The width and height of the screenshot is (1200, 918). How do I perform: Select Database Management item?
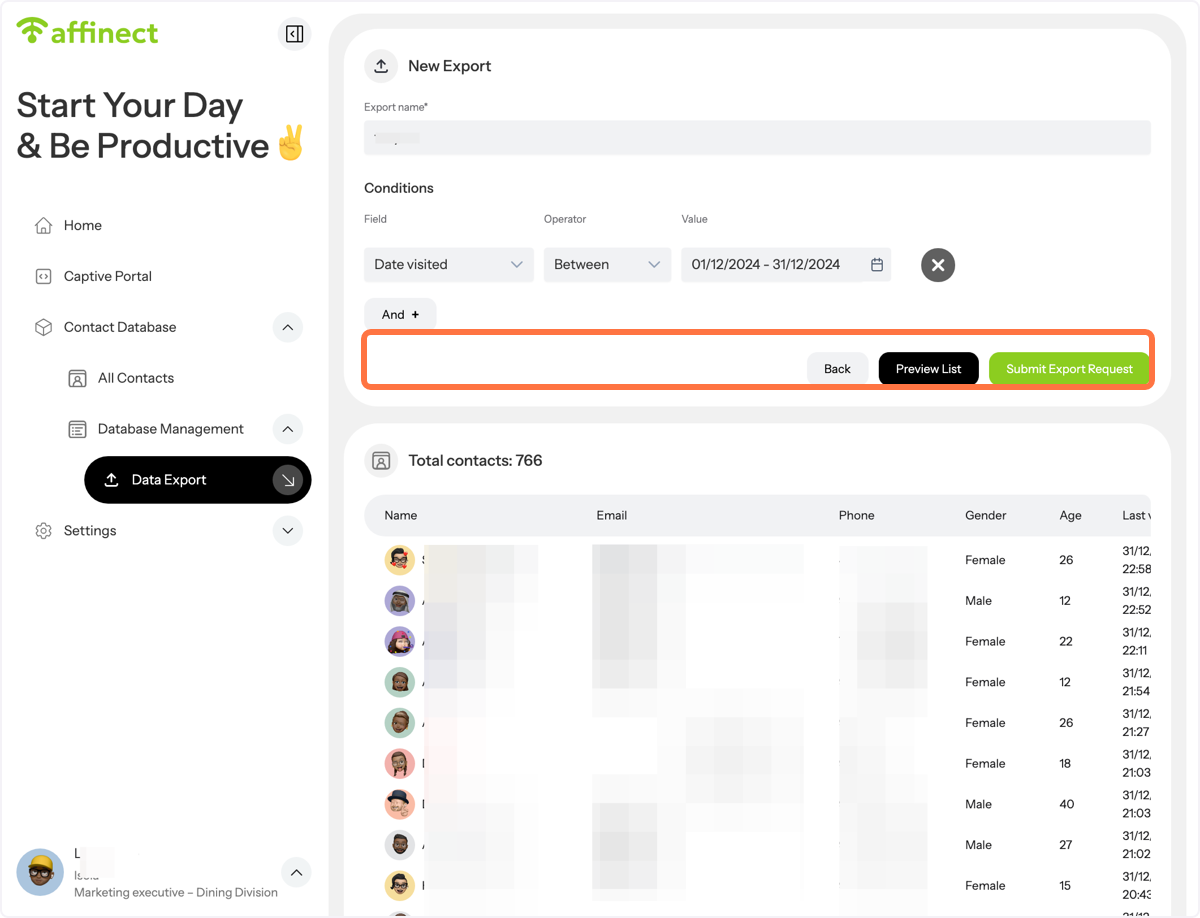point(171,429)
